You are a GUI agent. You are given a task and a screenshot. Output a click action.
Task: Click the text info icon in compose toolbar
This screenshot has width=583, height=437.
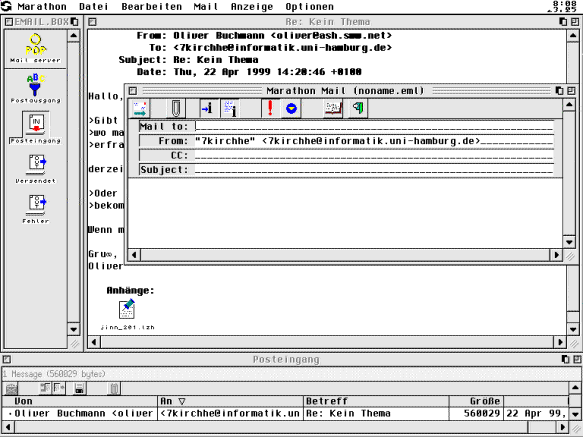click(x=230, y=109)
